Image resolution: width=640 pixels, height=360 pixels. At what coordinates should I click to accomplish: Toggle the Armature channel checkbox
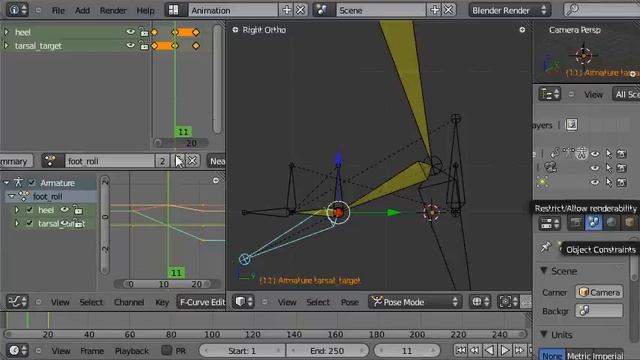click(x=31, y=182)
